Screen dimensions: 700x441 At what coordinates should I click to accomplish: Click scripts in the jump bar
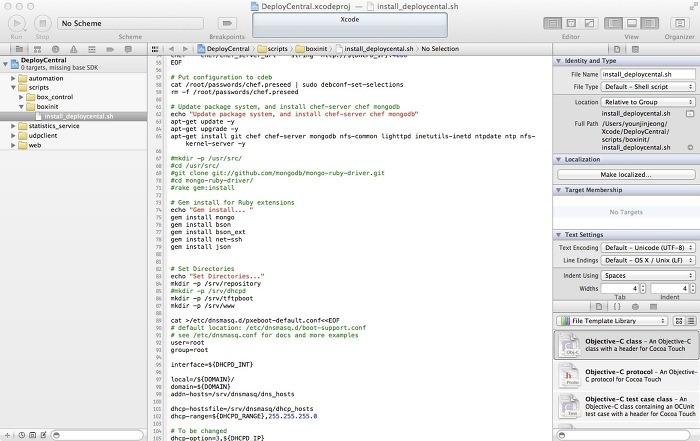click(x=273, y=49)
